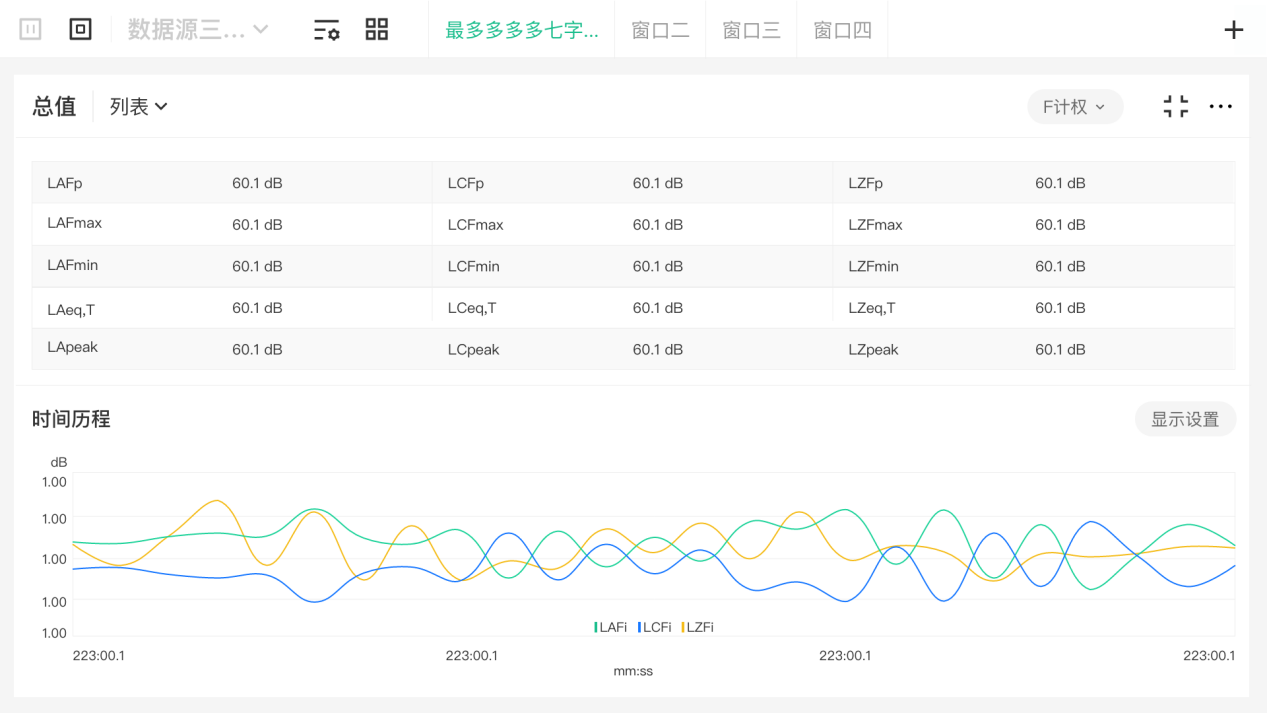
Task: Open the 列表 view type dropdown
Action: (x=138, y=107)
